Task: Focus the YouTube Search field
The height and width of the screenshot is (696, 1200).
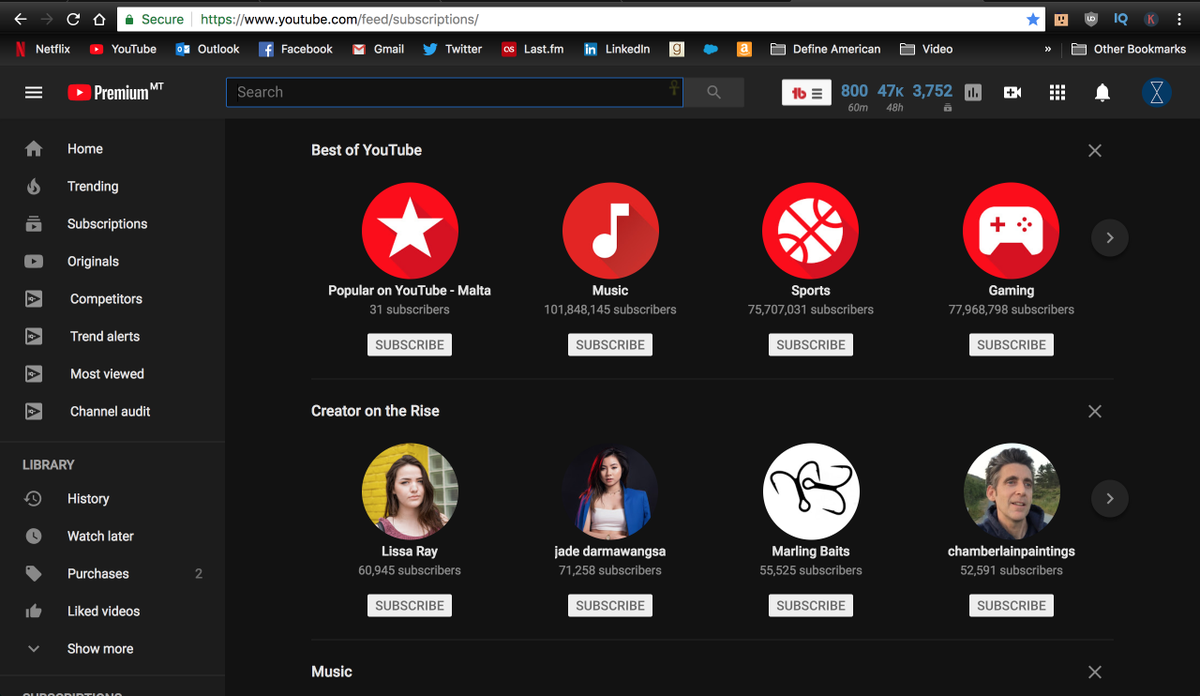Action: (455, 92)
